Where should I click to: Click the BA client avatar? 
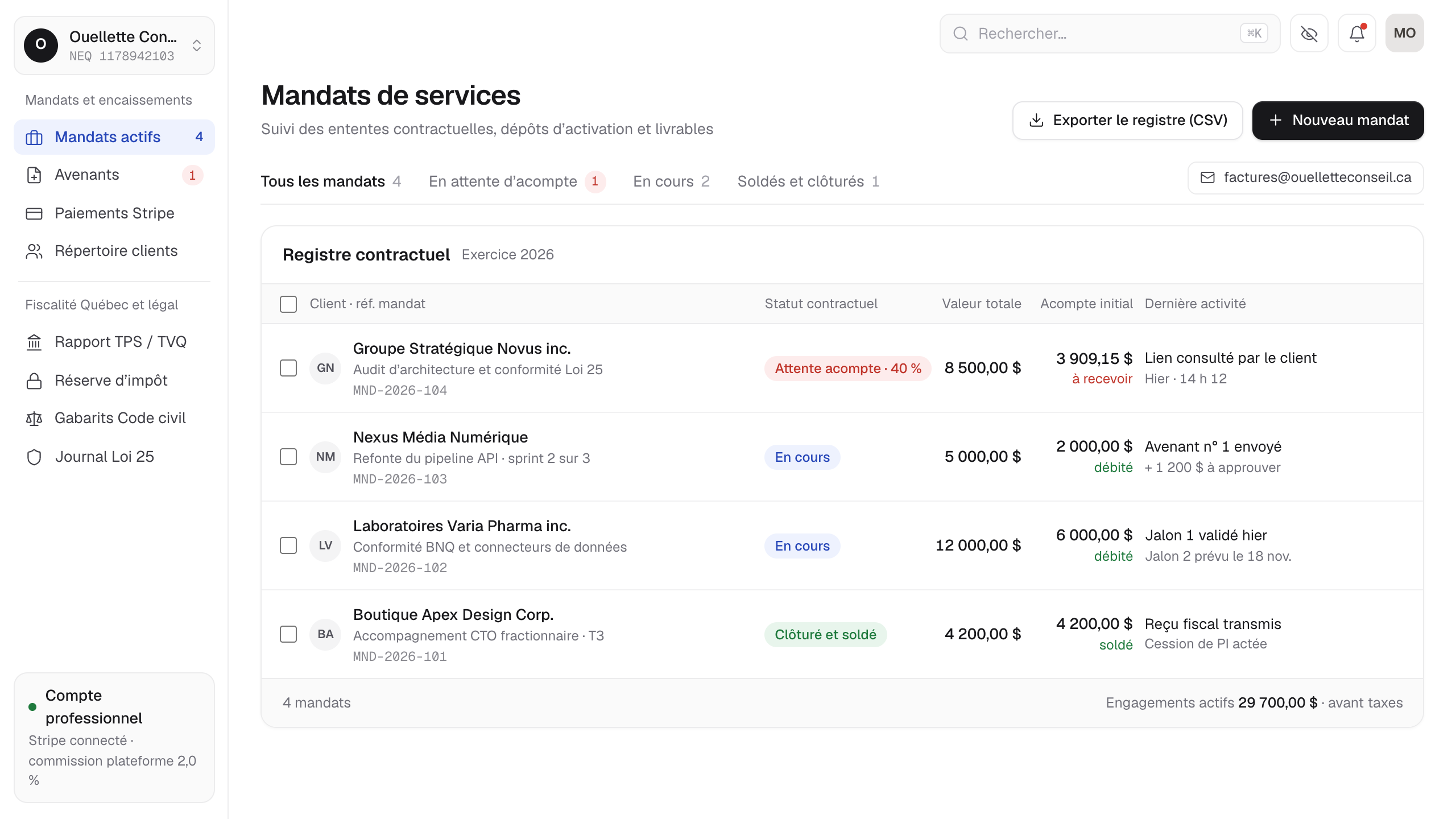coord(325,634)
